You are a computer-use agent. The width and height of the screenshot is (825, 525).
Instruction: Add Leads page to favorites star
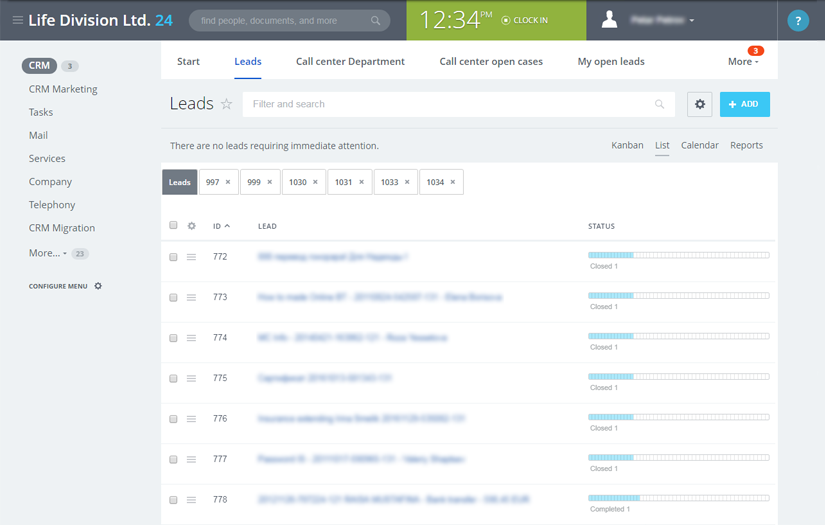click(x=226, y=104)
